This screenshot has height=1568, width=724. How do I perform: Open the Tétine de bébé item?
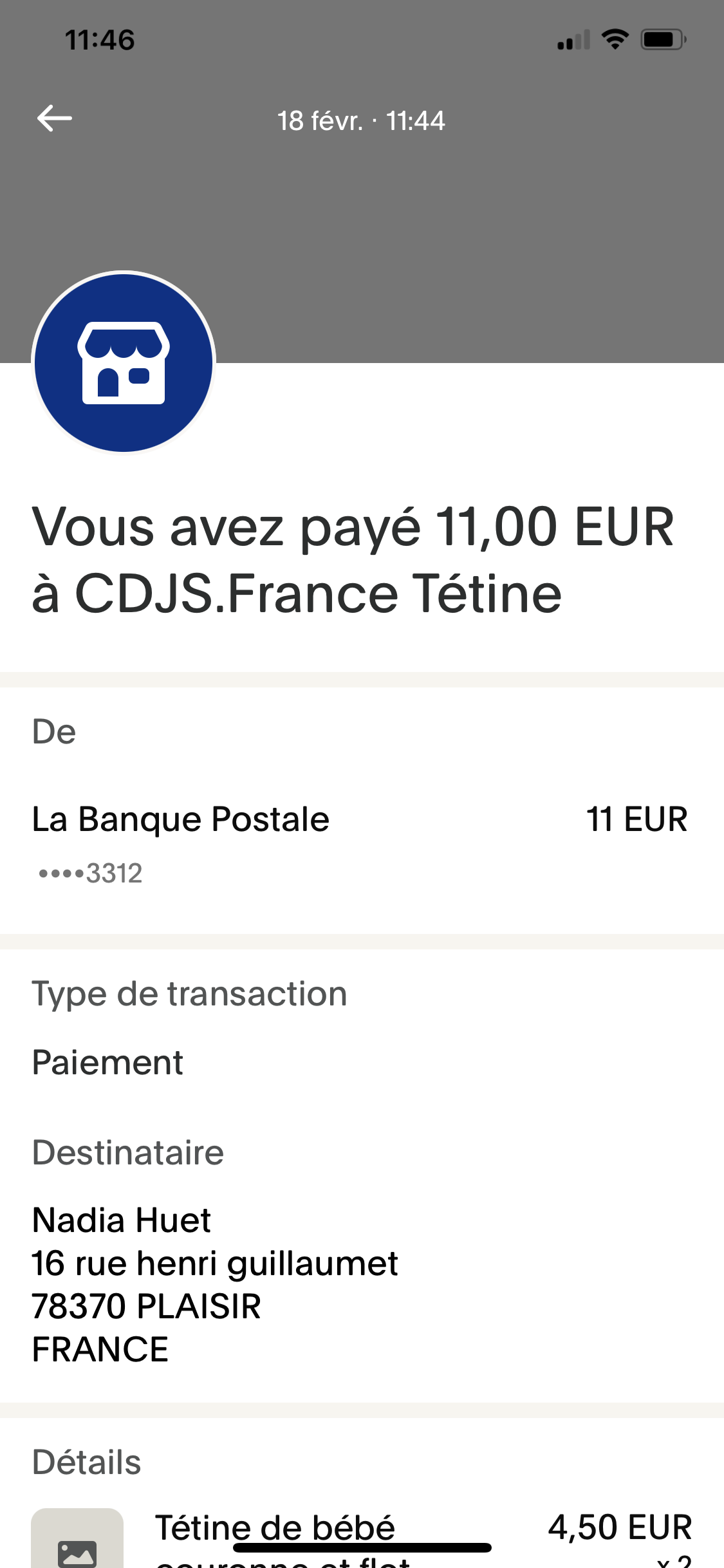coord(275,1527)
